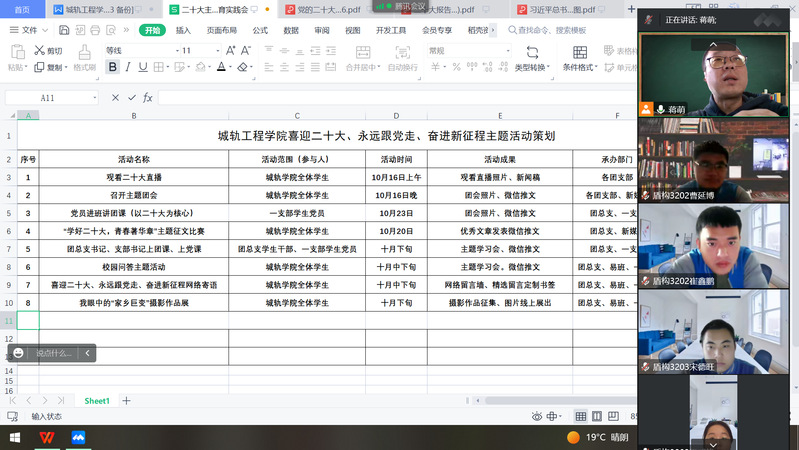Apply underline formatting
This screenshot has width=799, height=450.
[145, 67]
